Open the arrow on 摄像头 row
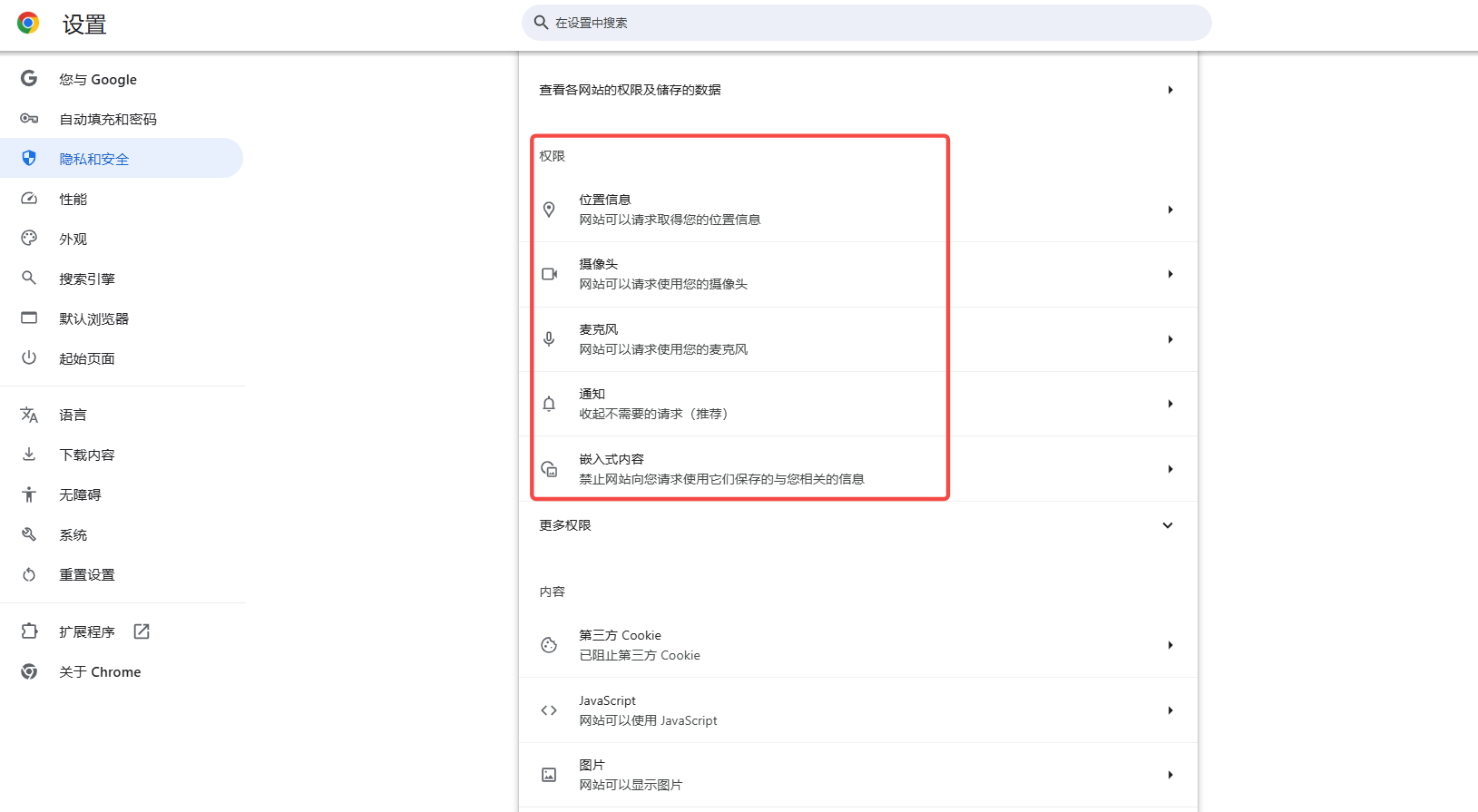The height and width of the screenshot is (812, 1478). click(x=1170, y=274)
